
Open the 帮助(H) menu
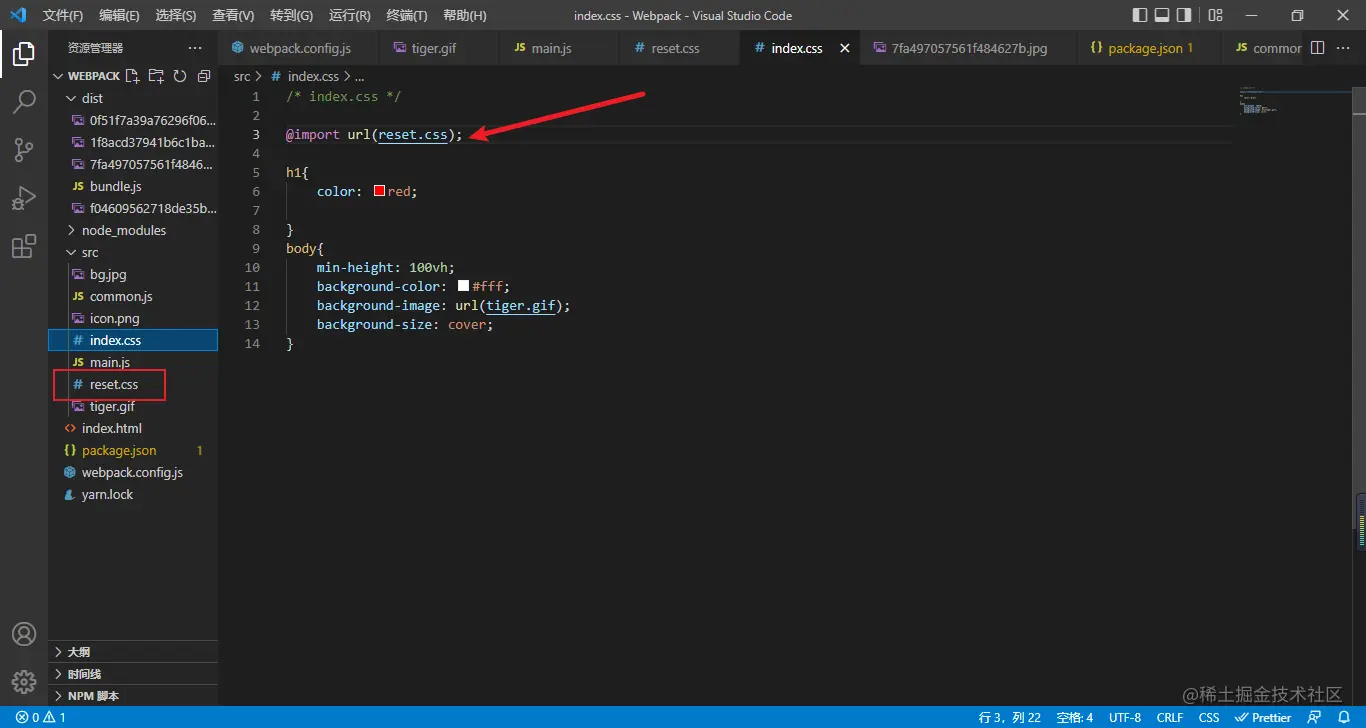point(464,15)
